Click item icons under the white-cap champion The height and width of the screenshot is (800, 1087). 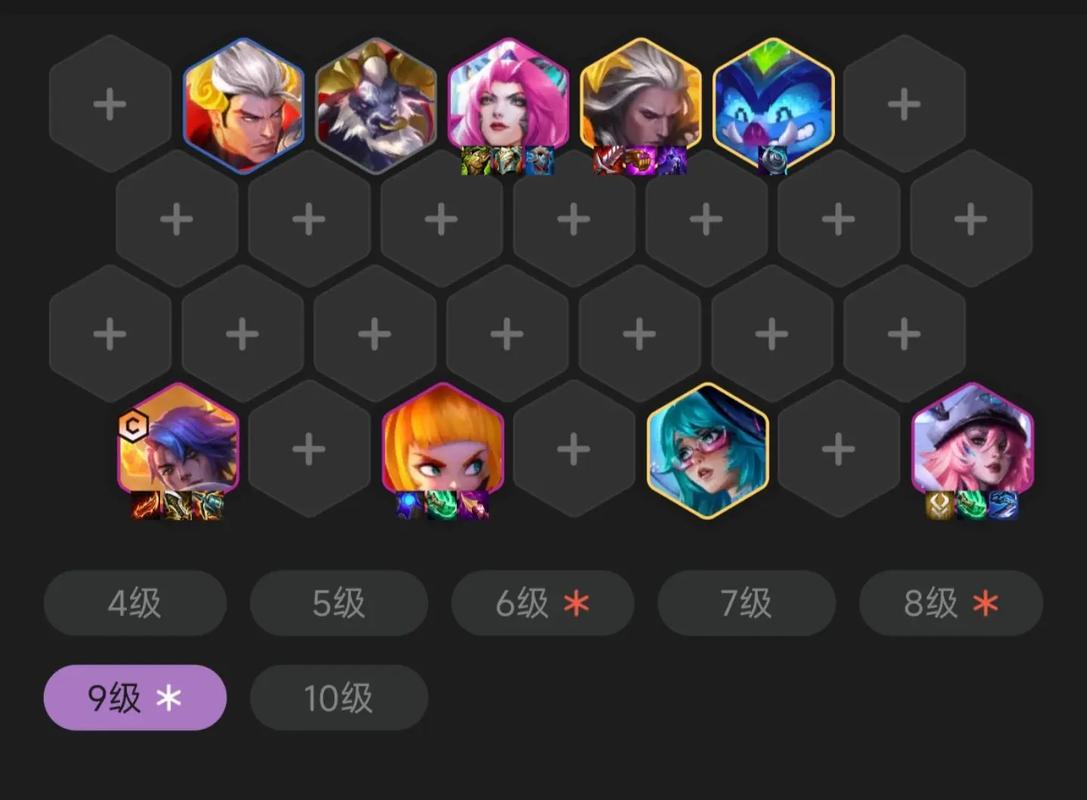coord(972,505)
